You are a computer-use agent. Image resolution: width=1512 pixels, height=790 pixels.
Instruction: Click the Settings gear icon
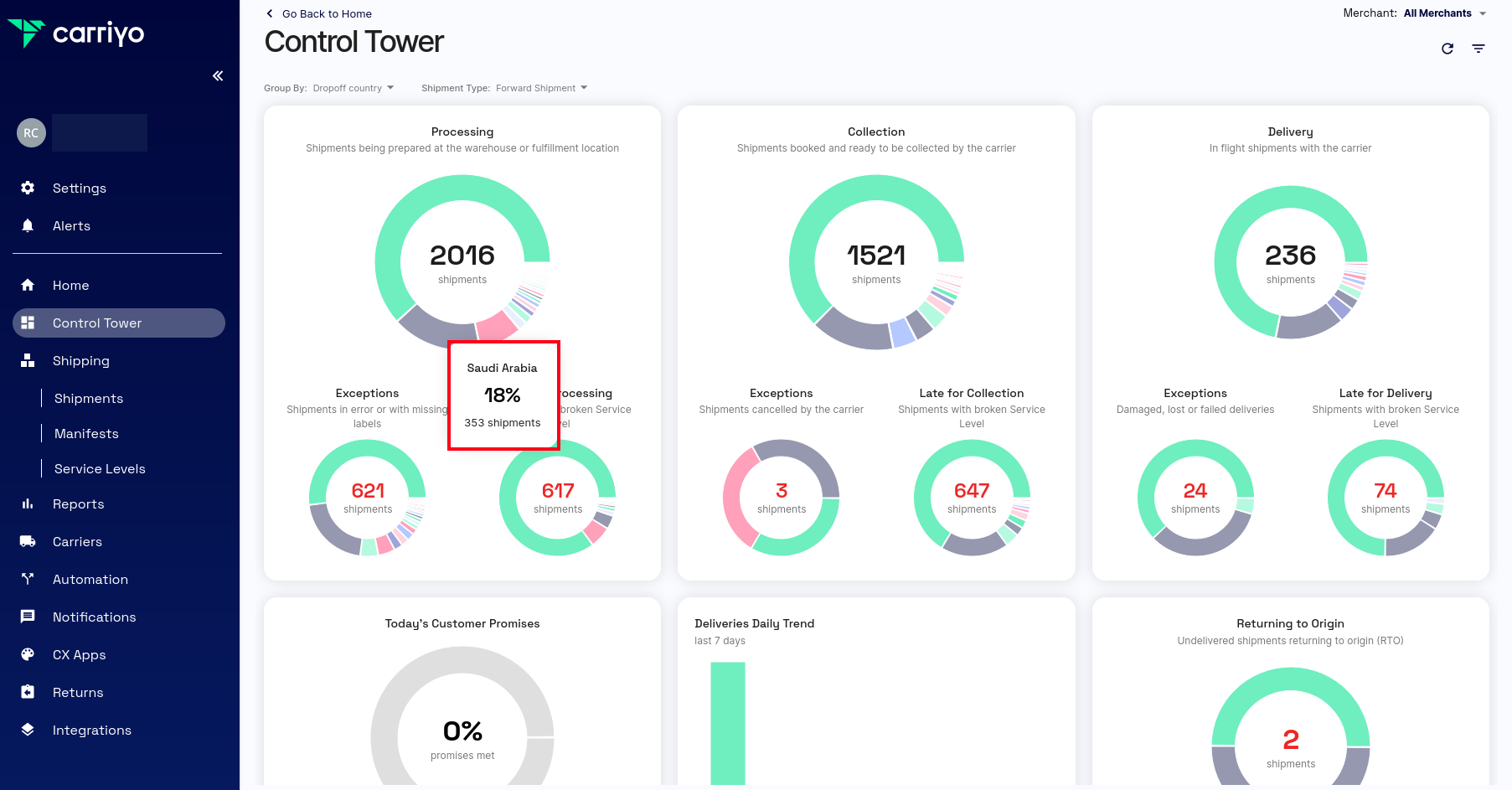[x=28, y=188]
